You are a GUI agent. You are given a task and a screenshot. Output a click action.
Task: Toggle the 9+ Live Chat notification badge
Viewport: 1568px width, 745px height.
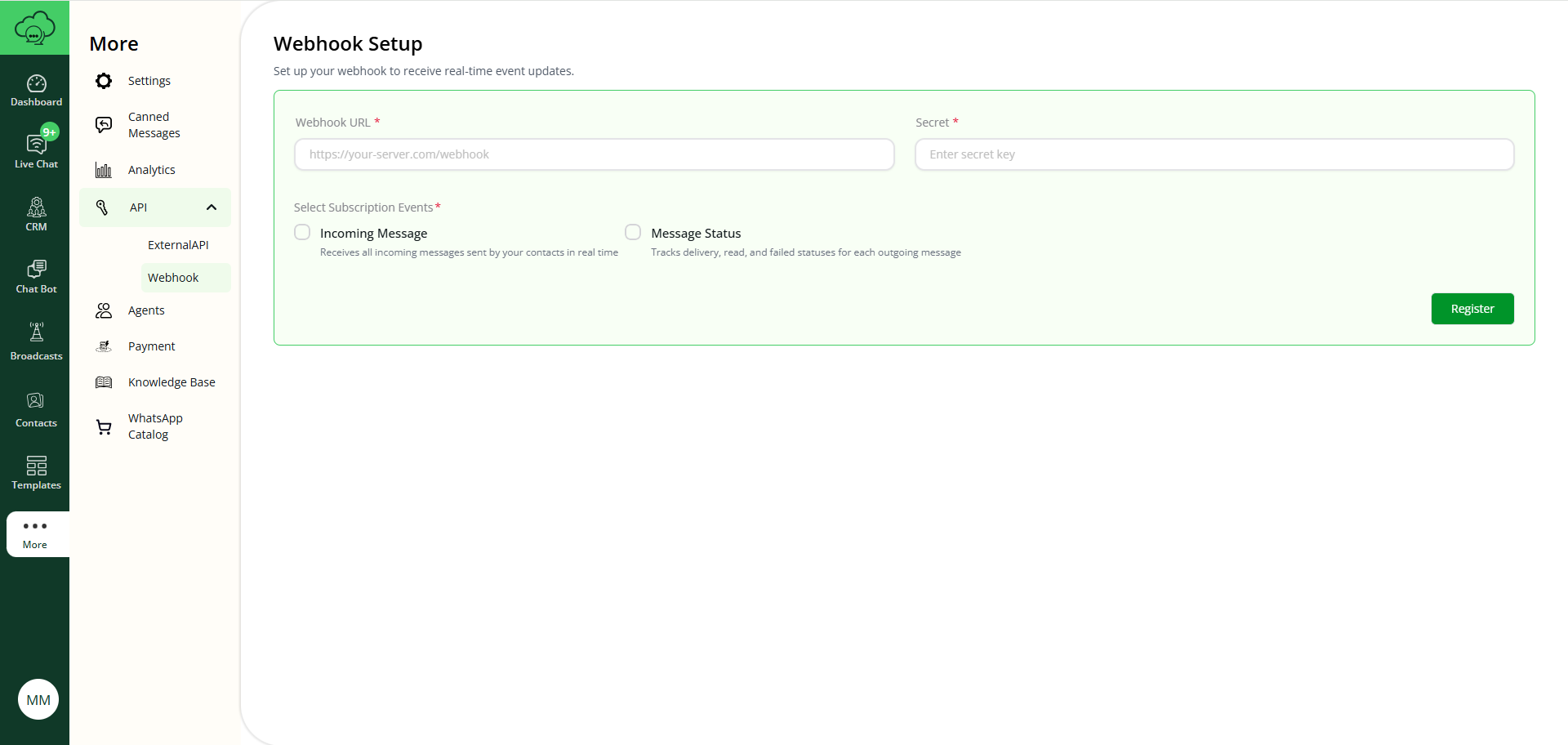(x=50, y=131)
